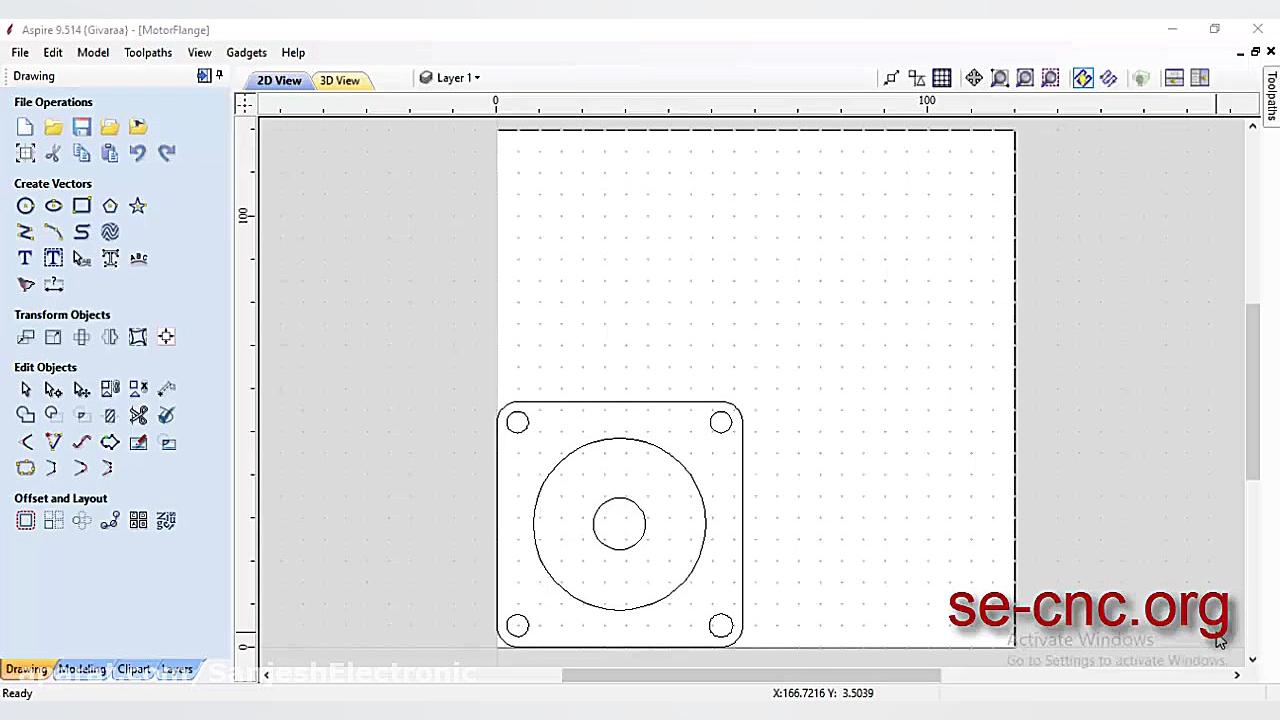Create a new file from File Operations
This screenshot has width=1280, height=720.
click(x=25, y=127)
